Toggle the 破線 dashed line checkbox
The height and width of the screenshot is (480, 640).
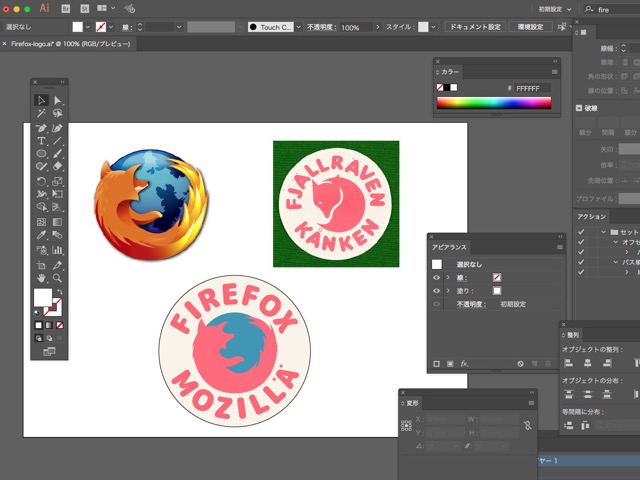click(x=579, y=108)
